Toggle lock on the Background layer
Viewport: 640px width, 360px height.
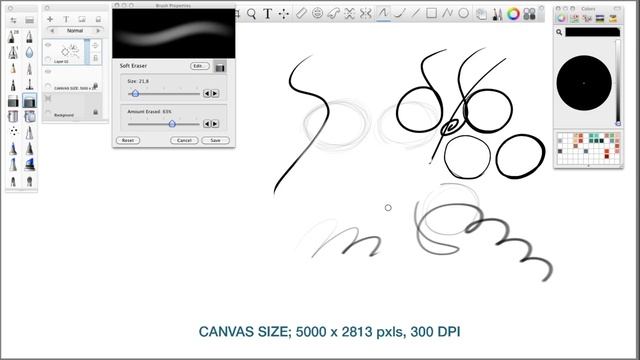pos(95,112)
